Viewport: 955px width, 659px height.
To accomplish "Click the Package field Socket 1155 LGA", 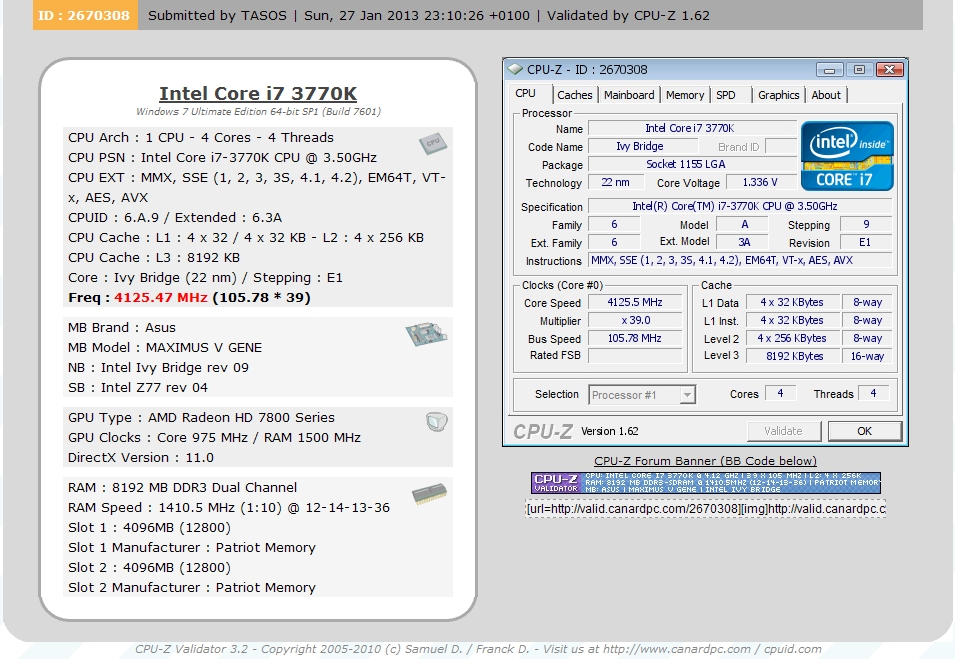I will 692,164.
